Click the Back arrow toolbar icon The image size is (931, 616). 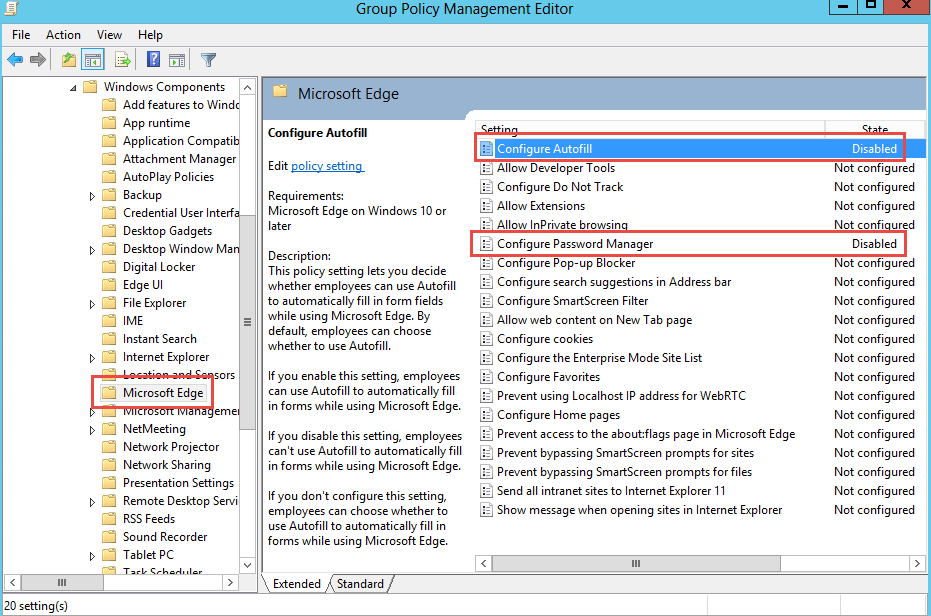15,59
